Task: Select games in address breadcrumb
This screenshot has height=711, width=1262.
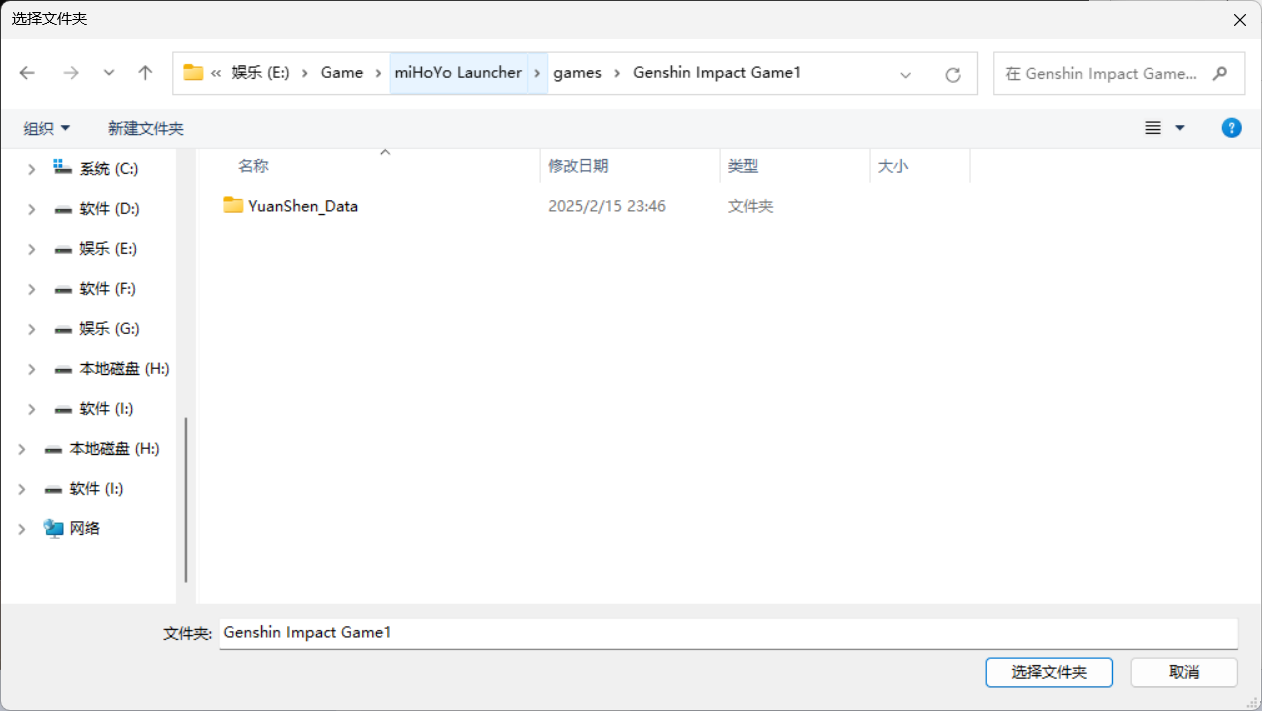Action: (x=577, y=73)
